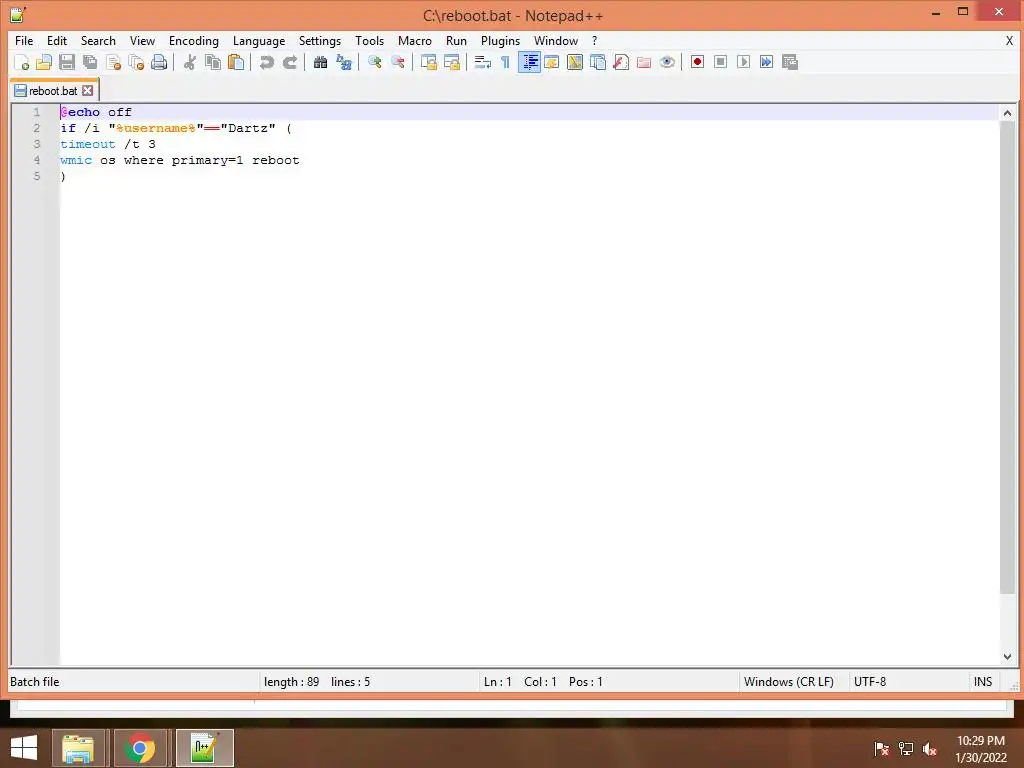This screenshot has height=768, width=1024.
Task: Open the View menu
Action: (x=142, y=40)
